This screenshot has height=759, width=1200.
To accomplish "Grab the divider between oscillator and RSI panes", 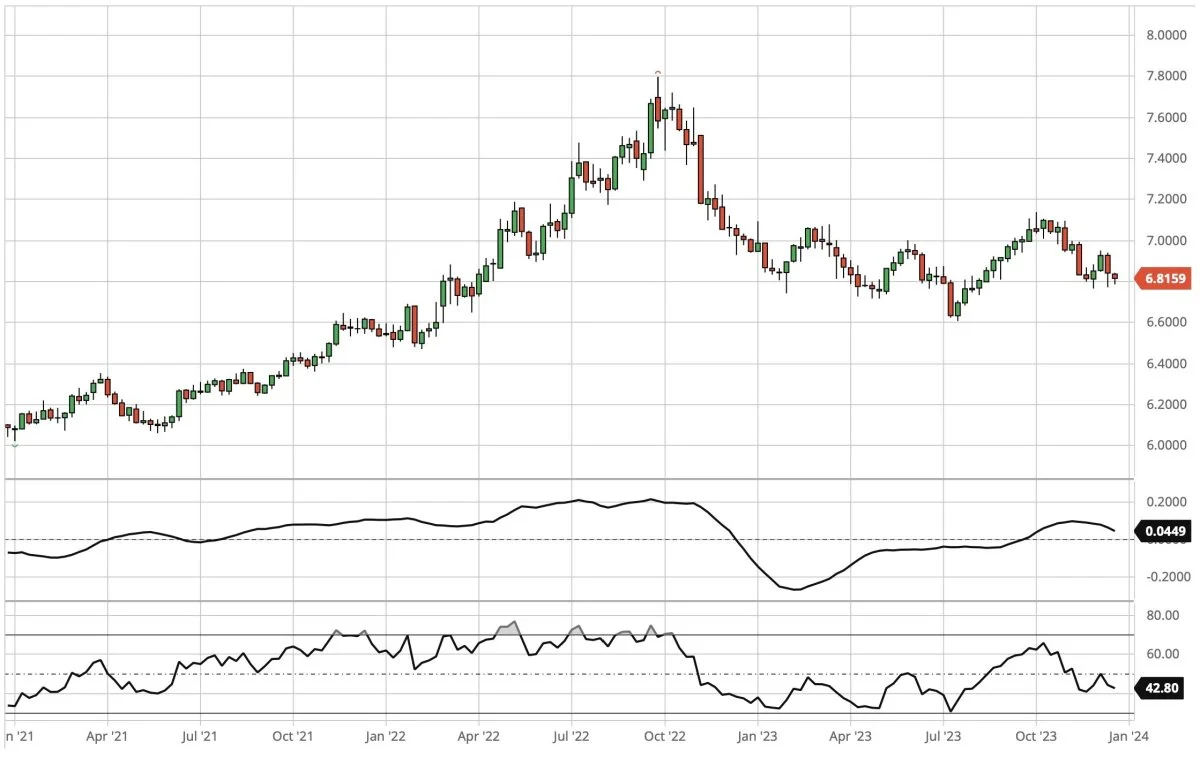I will [570, 601].
